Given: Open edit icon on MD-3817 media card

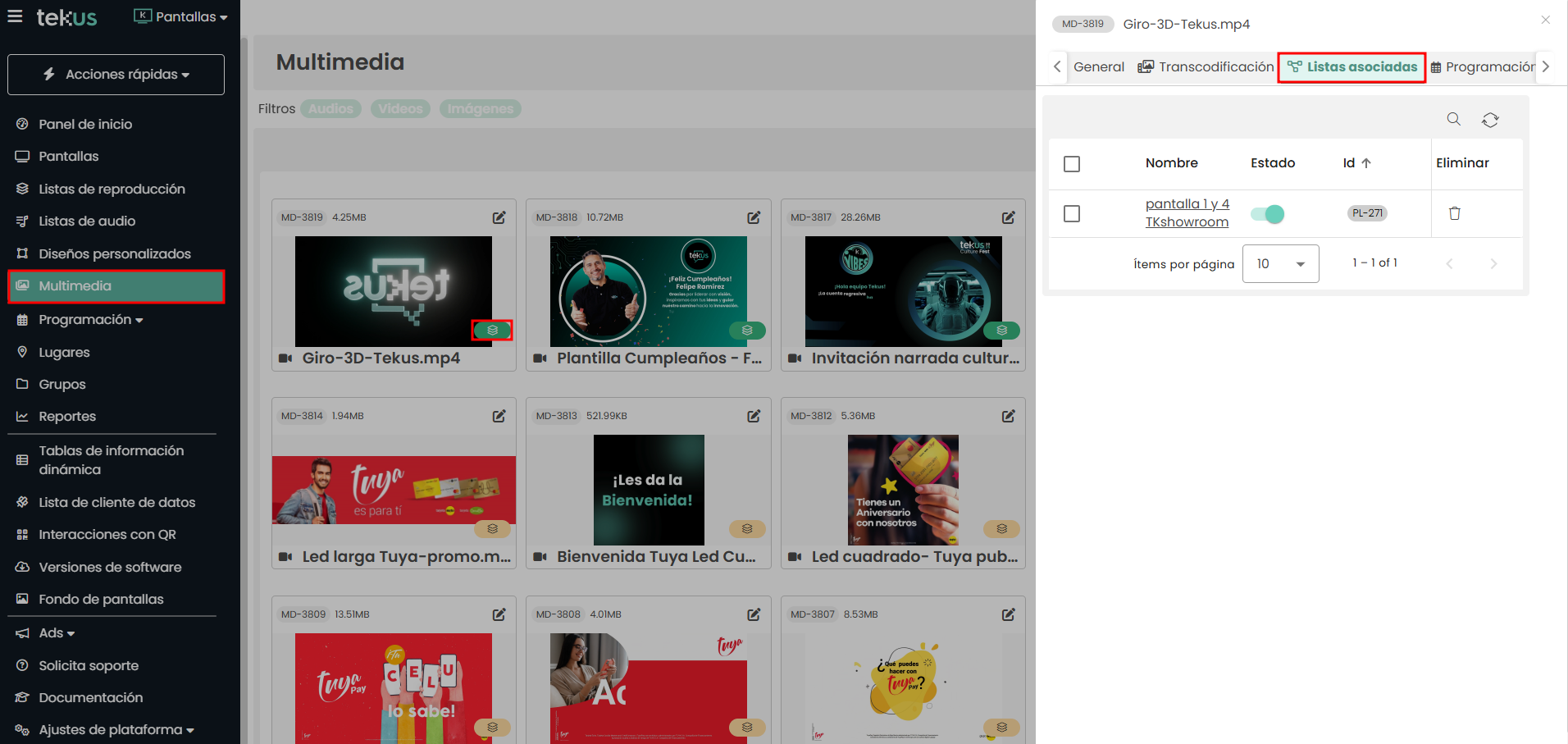Looking at the screenshot, I should pyautogui.click(x=1008, y=217).
